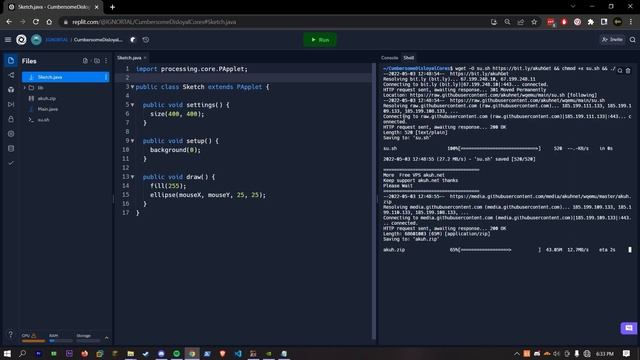Share this page from address bar
The width and height of the screenshot is (640, 360).
click(521, 22)
